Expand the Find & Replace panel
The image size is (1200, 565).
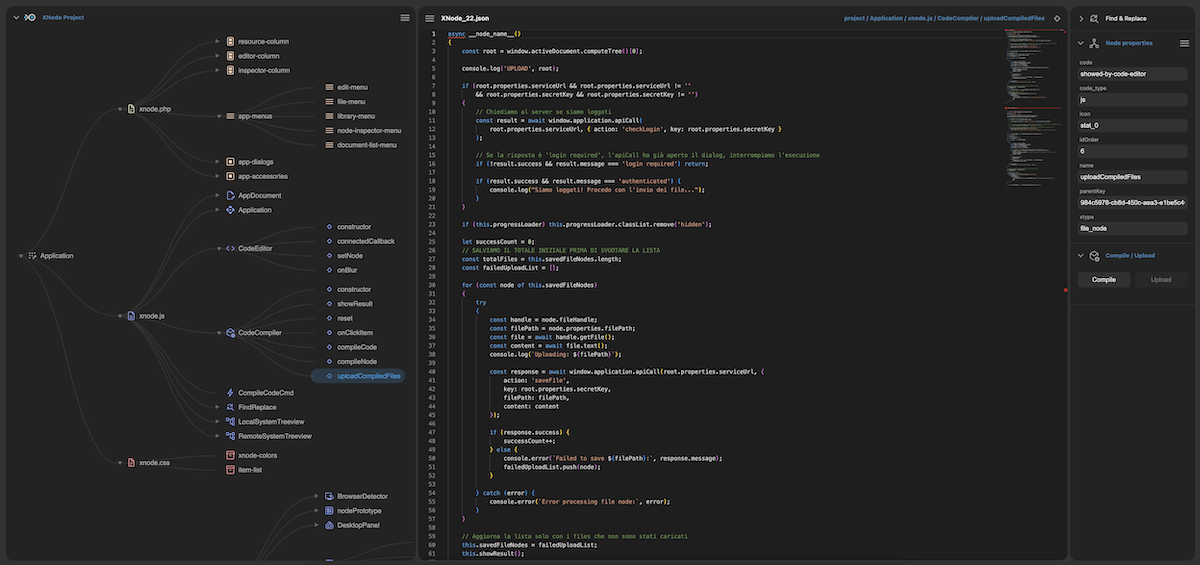(x=1081, y=18)
